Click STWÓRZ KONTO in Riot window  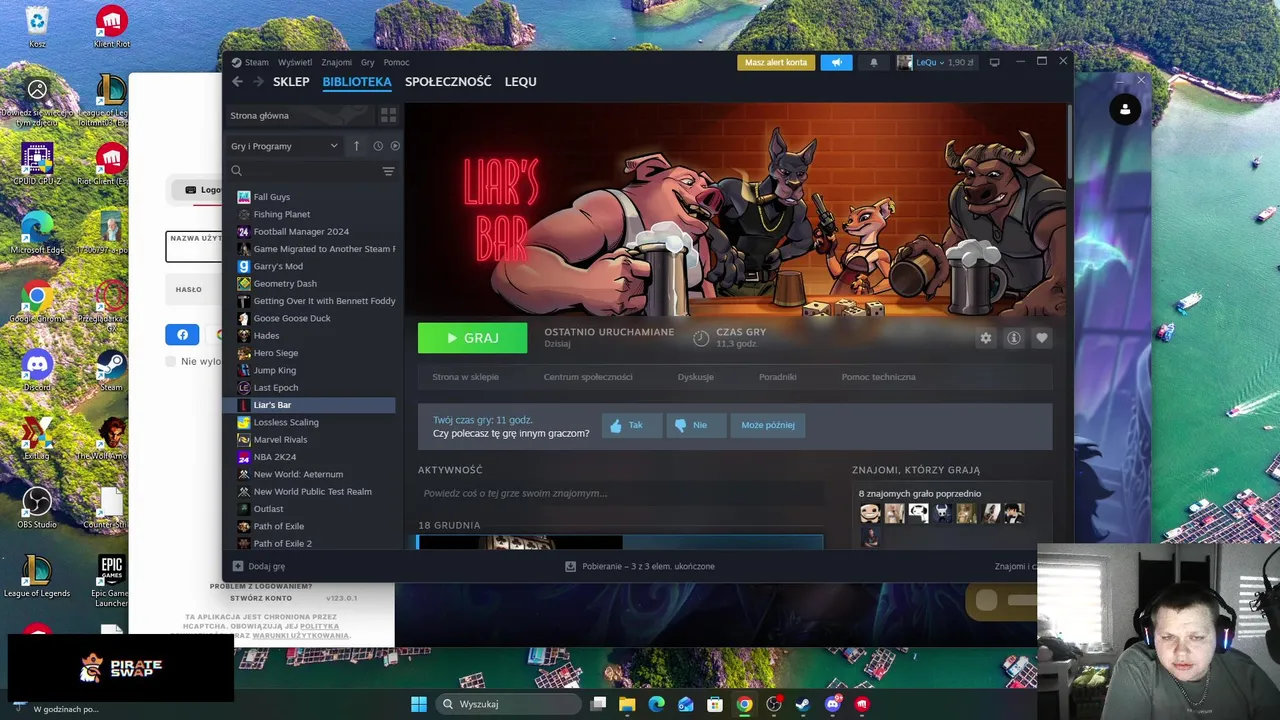(261, 598)
